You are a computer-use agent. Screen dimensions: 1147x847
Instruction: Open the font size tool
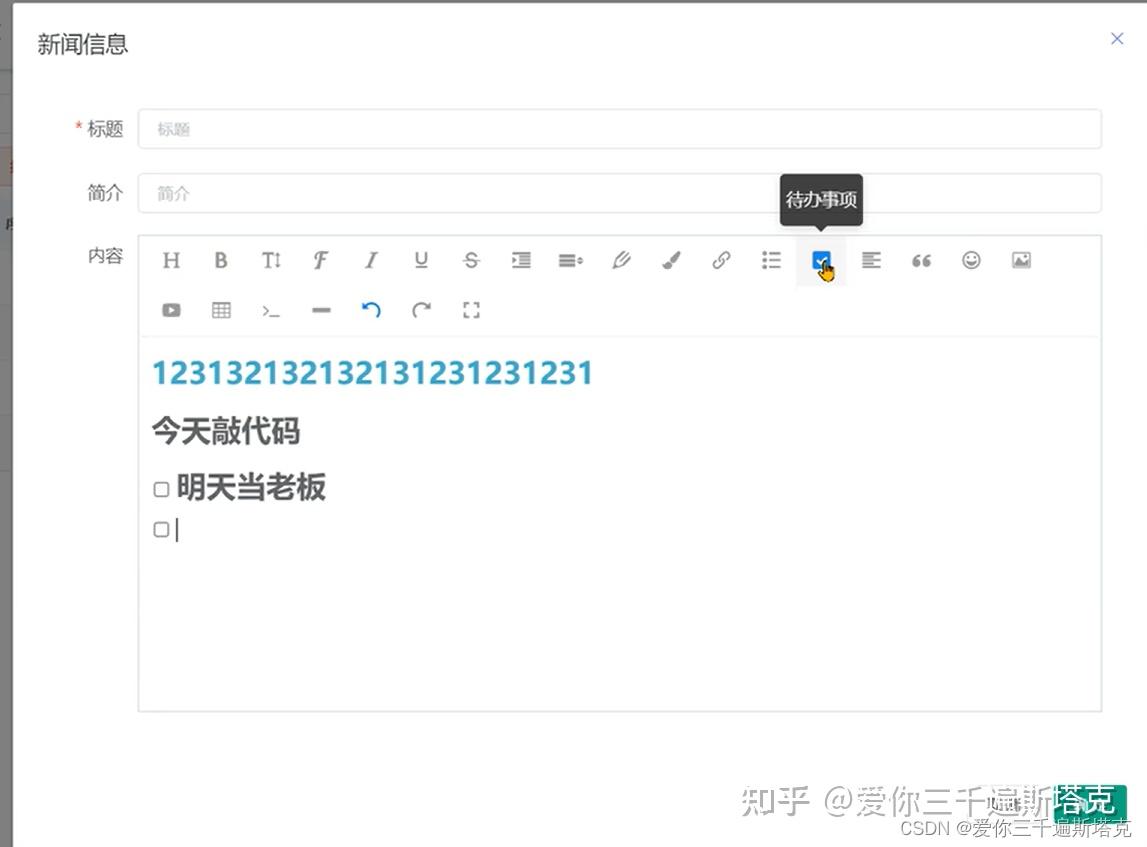point(271,260)
